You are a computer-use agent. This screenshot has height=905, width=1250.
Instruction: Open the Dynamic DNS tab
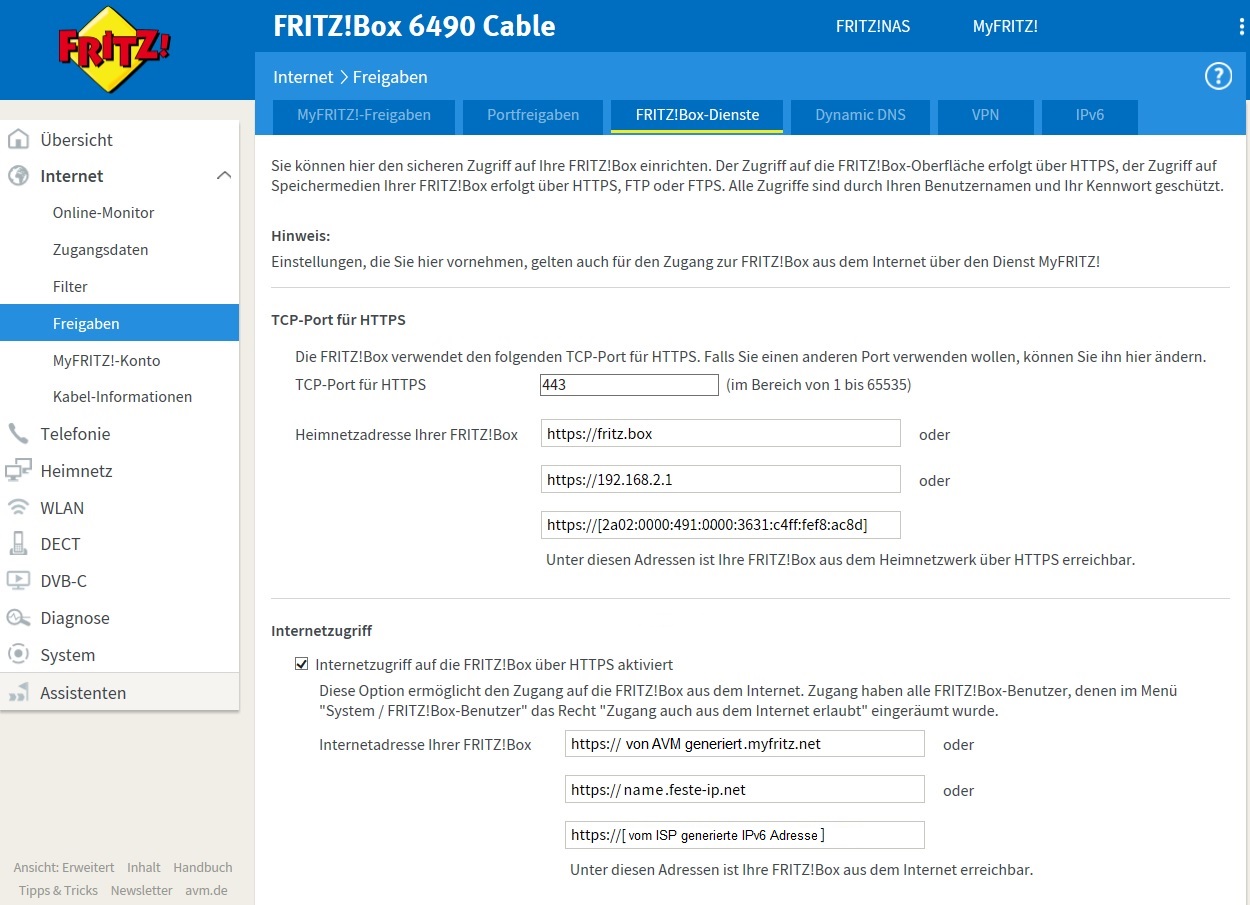click(x=860, y=115)
